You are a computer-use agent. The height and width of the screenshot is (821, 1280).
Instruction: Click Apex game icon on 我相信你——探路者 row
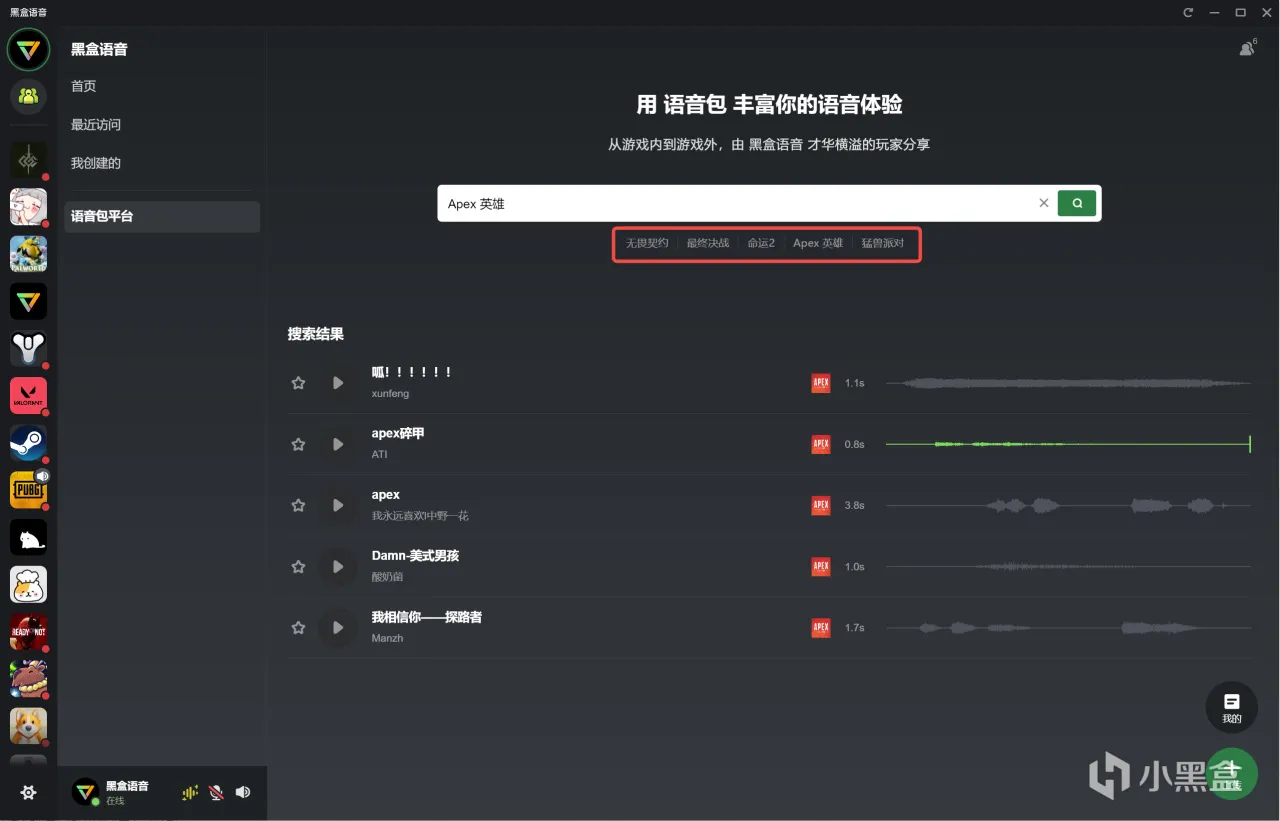[x=821, y=628]
